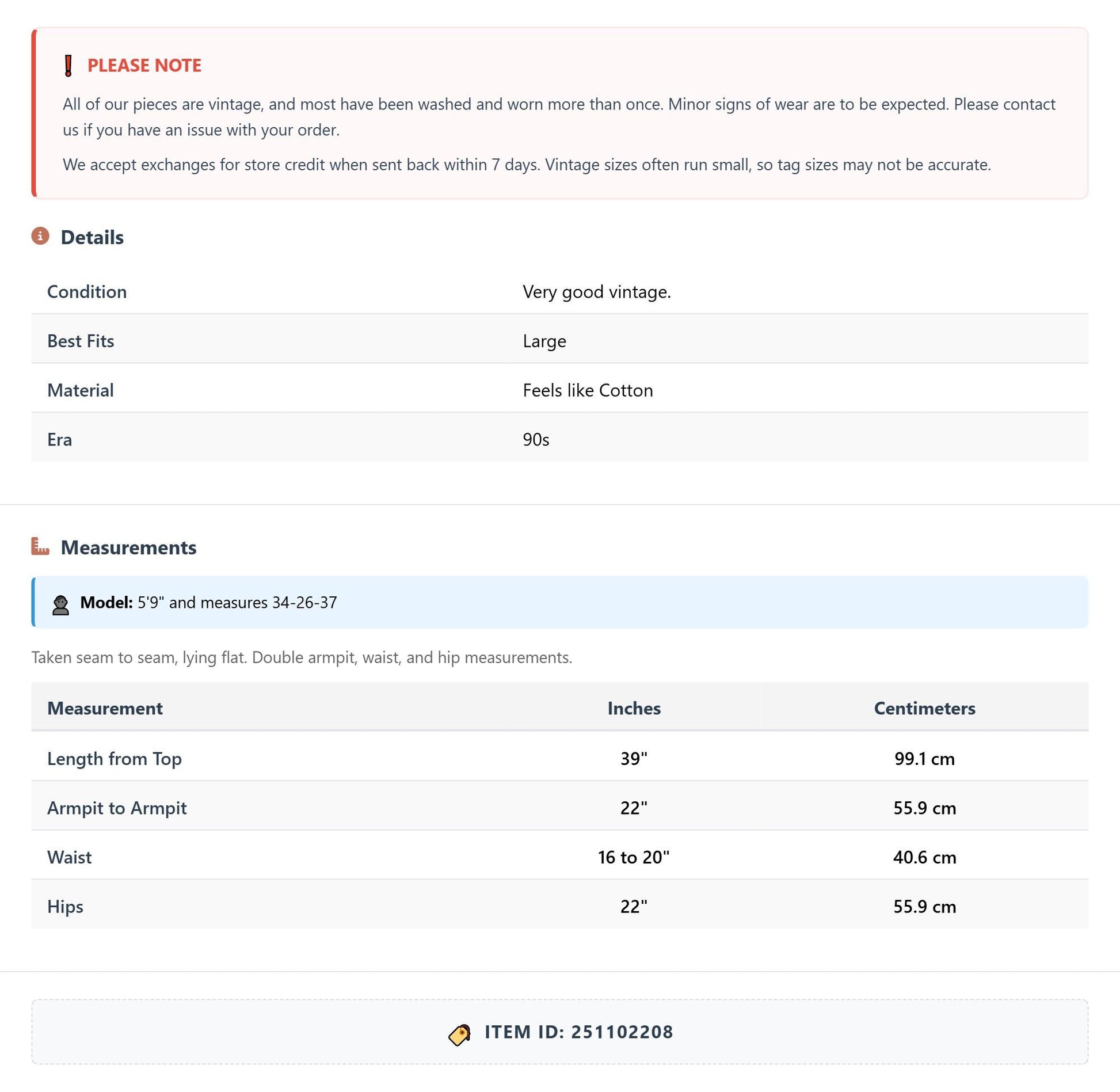
Task: Click the Hips centimeters value 55.9 cm
Action: click(924, 907)
